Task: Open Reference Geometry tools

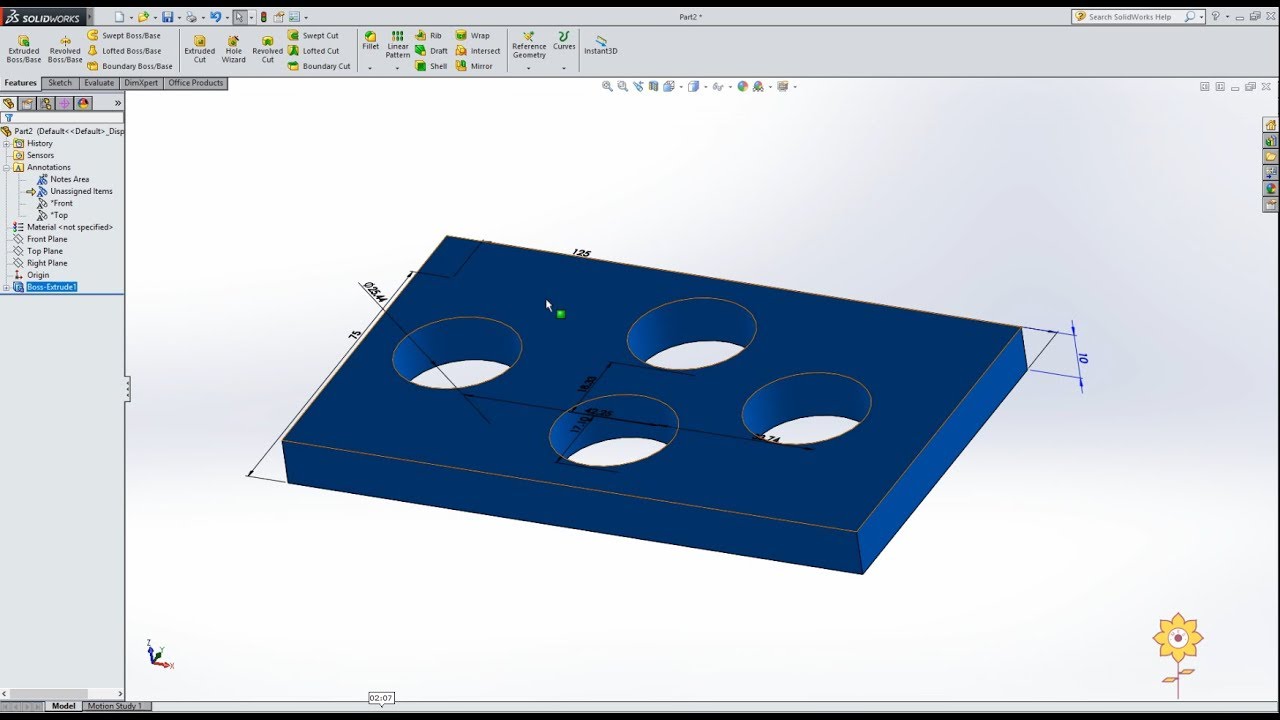Action: 529,44
